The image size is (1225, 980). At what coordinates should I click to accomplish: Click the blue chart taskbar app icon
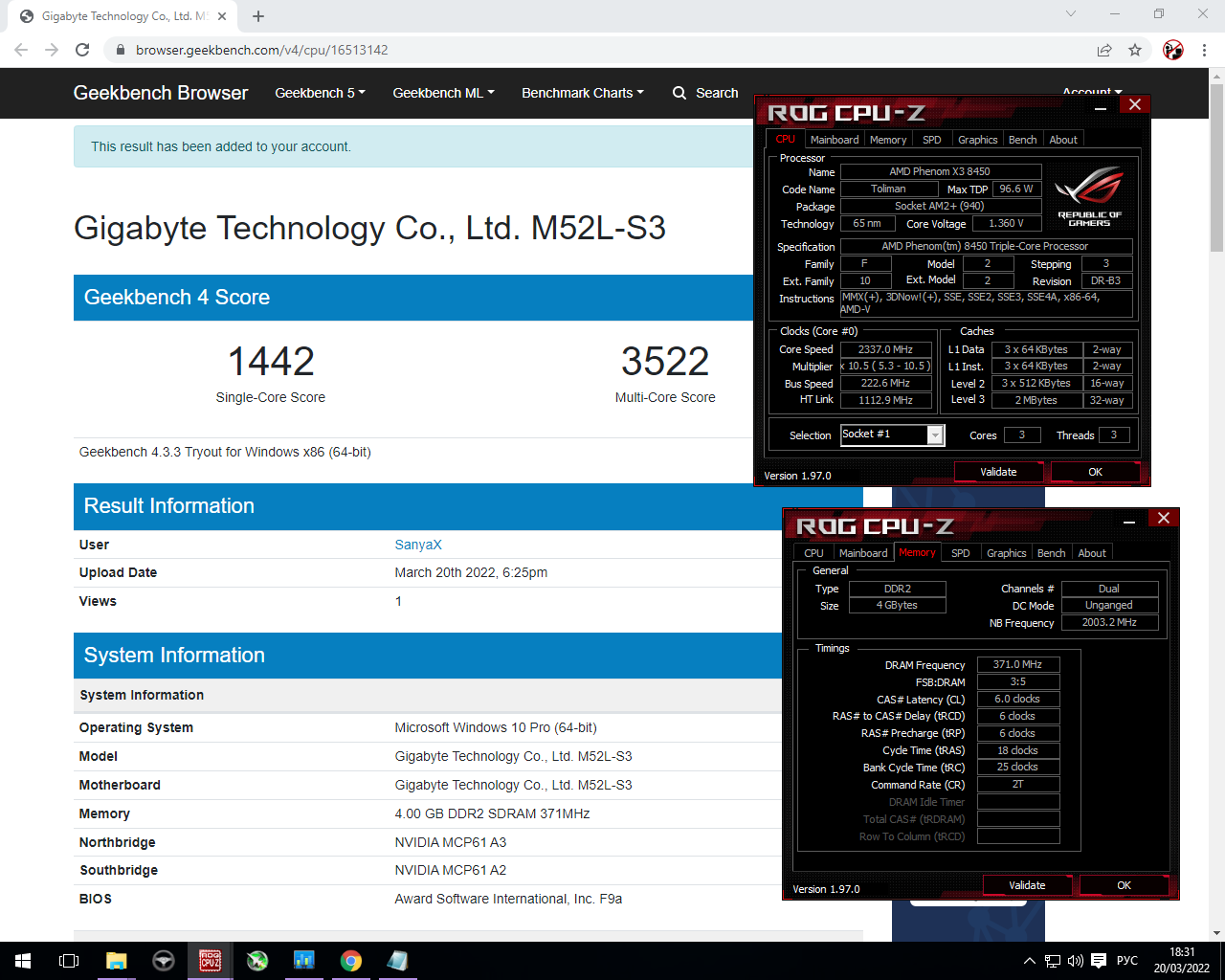coord(303,961)
